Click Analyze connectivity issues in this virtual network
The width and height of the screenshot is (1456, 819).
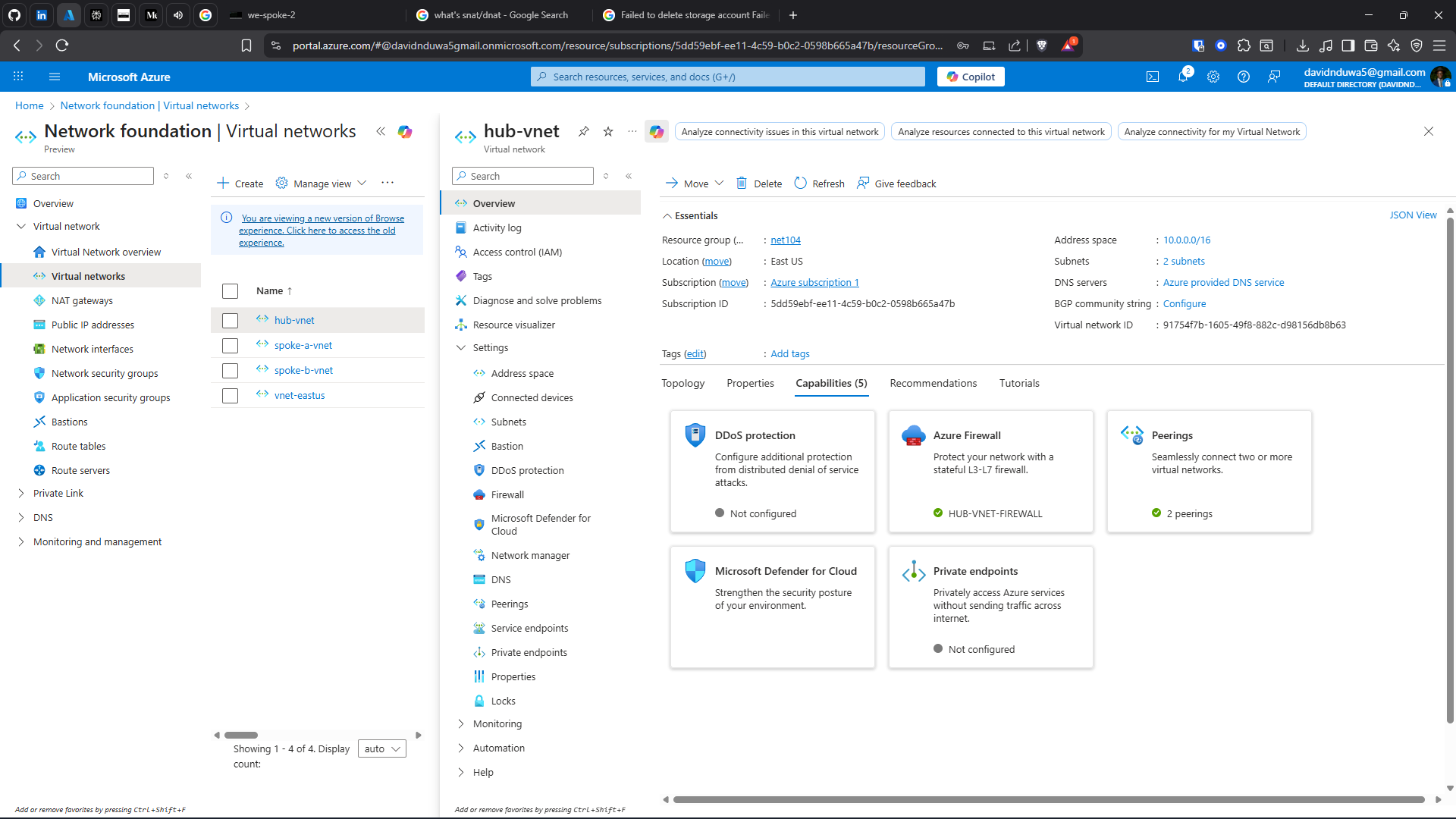(780, 131)
